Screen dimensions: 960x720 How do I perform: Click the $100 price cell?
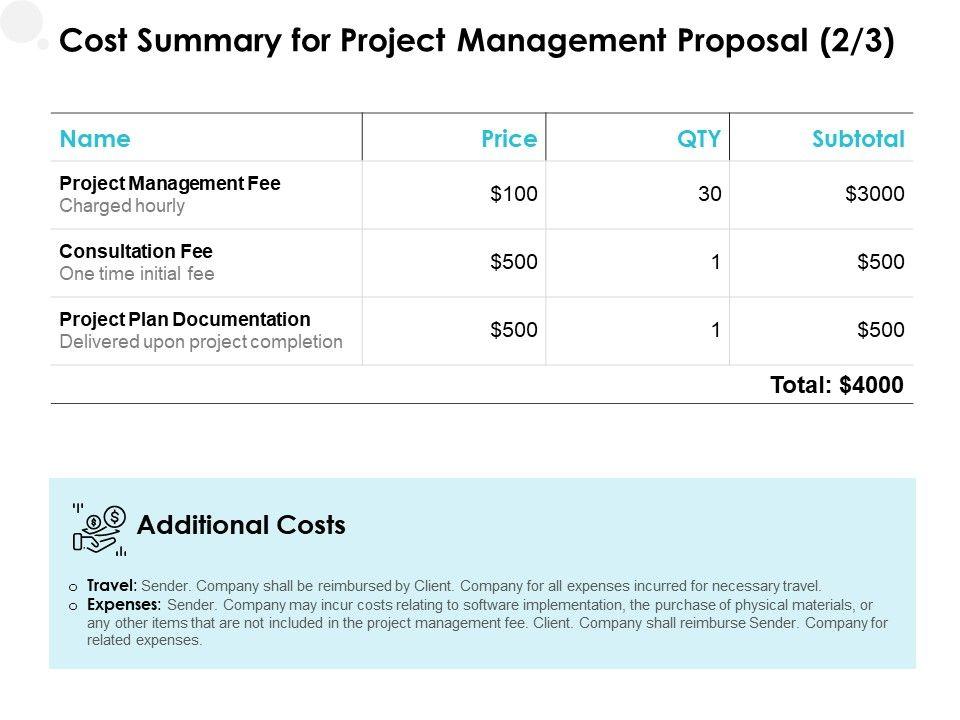point(514,195)
